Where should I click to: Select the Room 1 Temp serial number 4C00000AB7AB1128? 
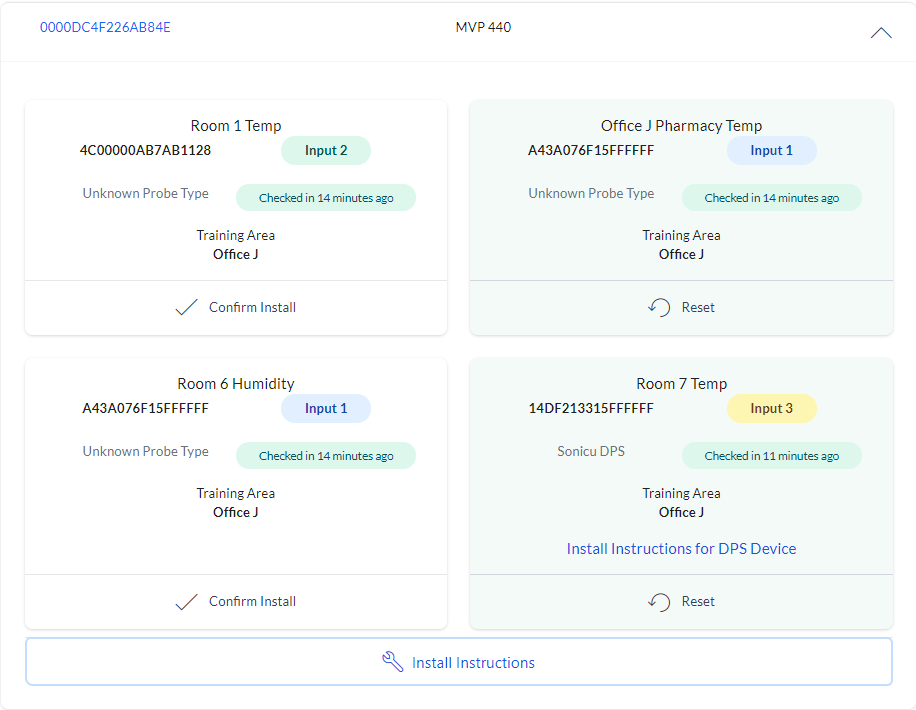coord(145,150)
